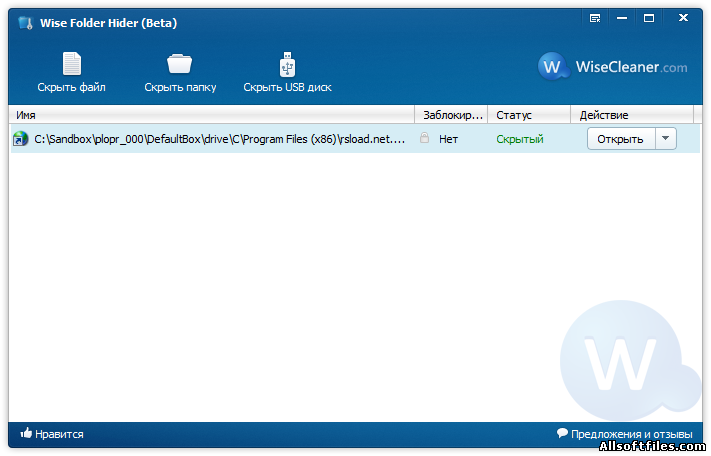
Task: Click the Заблокир... column header
Action: (452, 115)
